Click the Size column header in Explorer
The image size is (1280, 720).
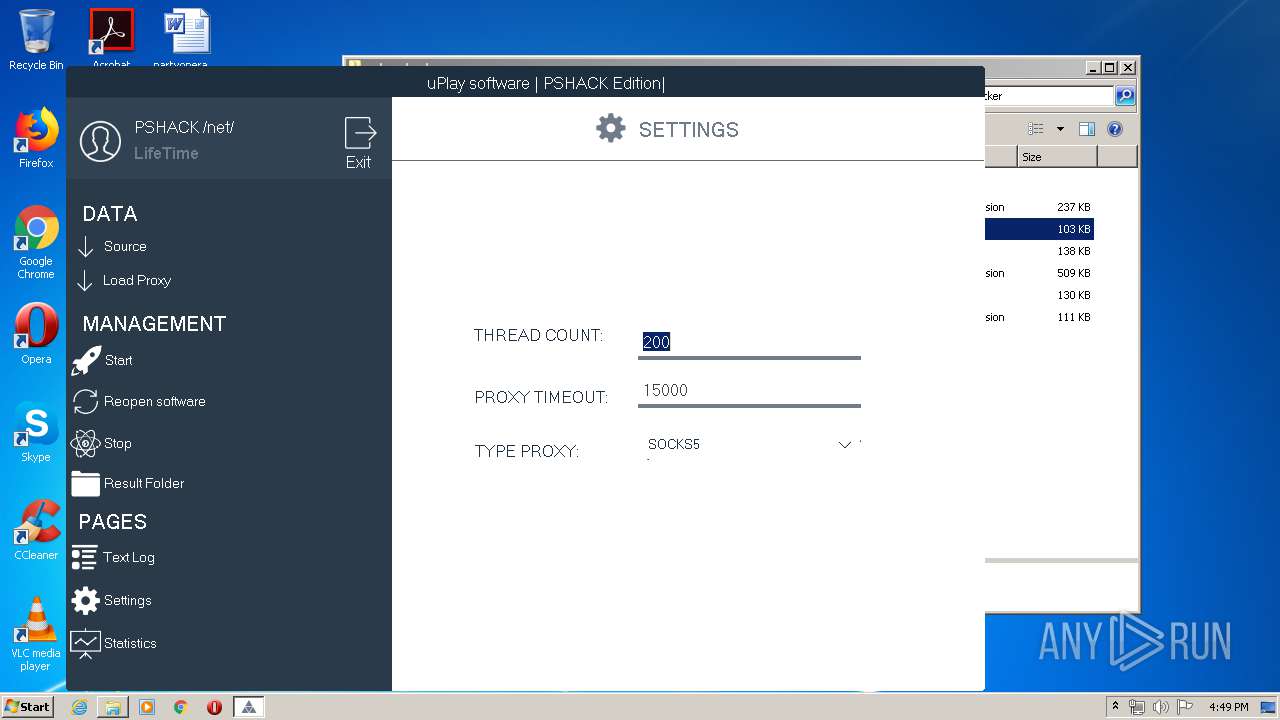click(1057, 157)
